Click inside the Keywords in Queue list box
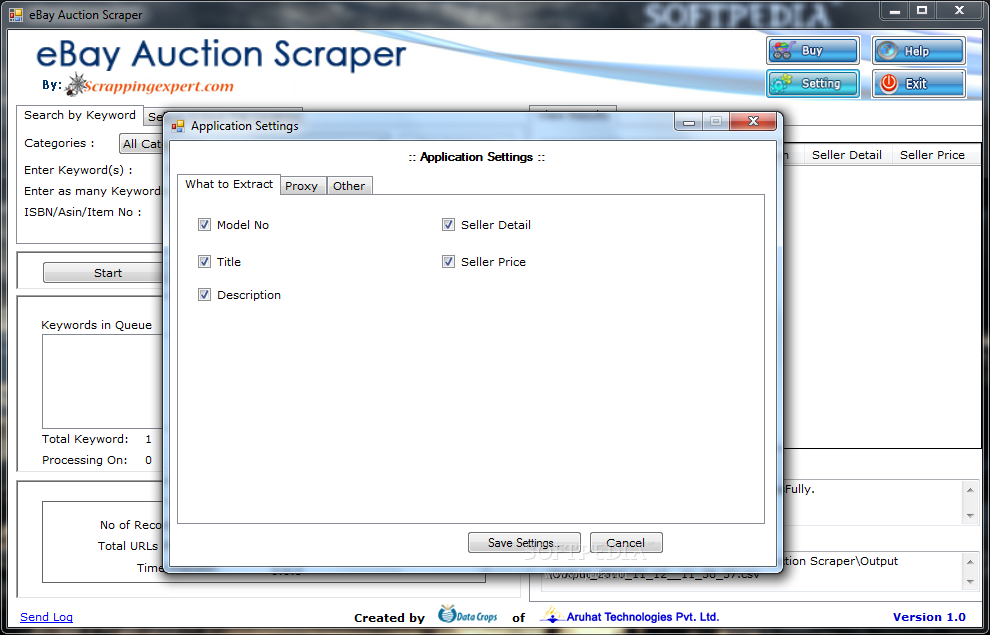 [x=102, y=381]
